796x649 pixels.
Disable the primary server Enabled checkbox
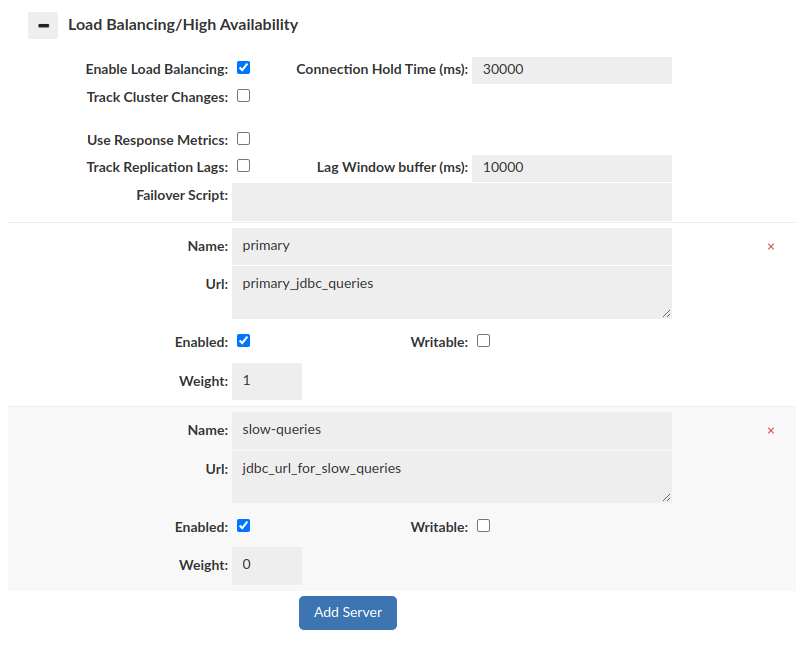coord(243,340)
